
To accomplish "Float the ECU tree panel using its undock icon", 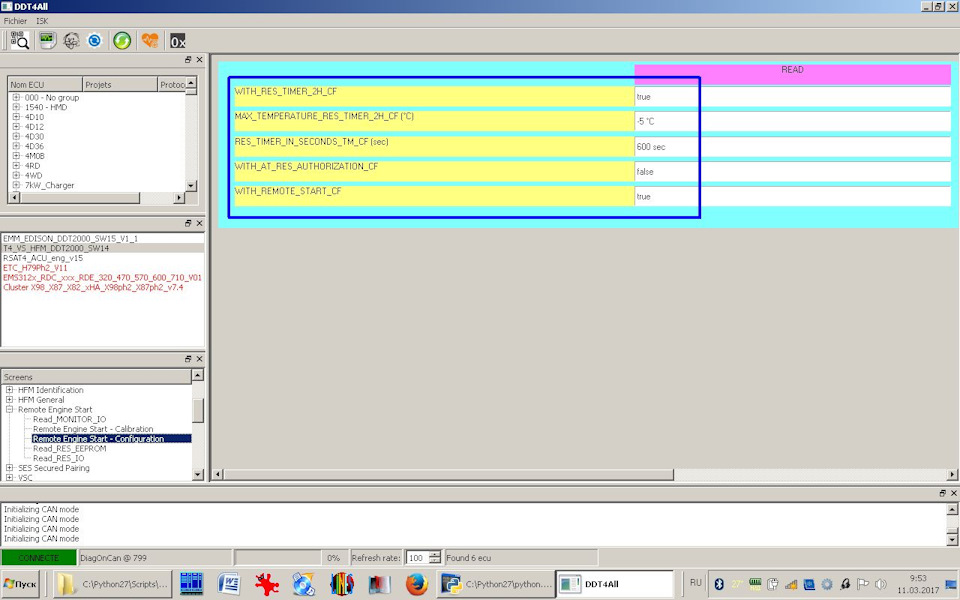I will click(x=188, y=59).
